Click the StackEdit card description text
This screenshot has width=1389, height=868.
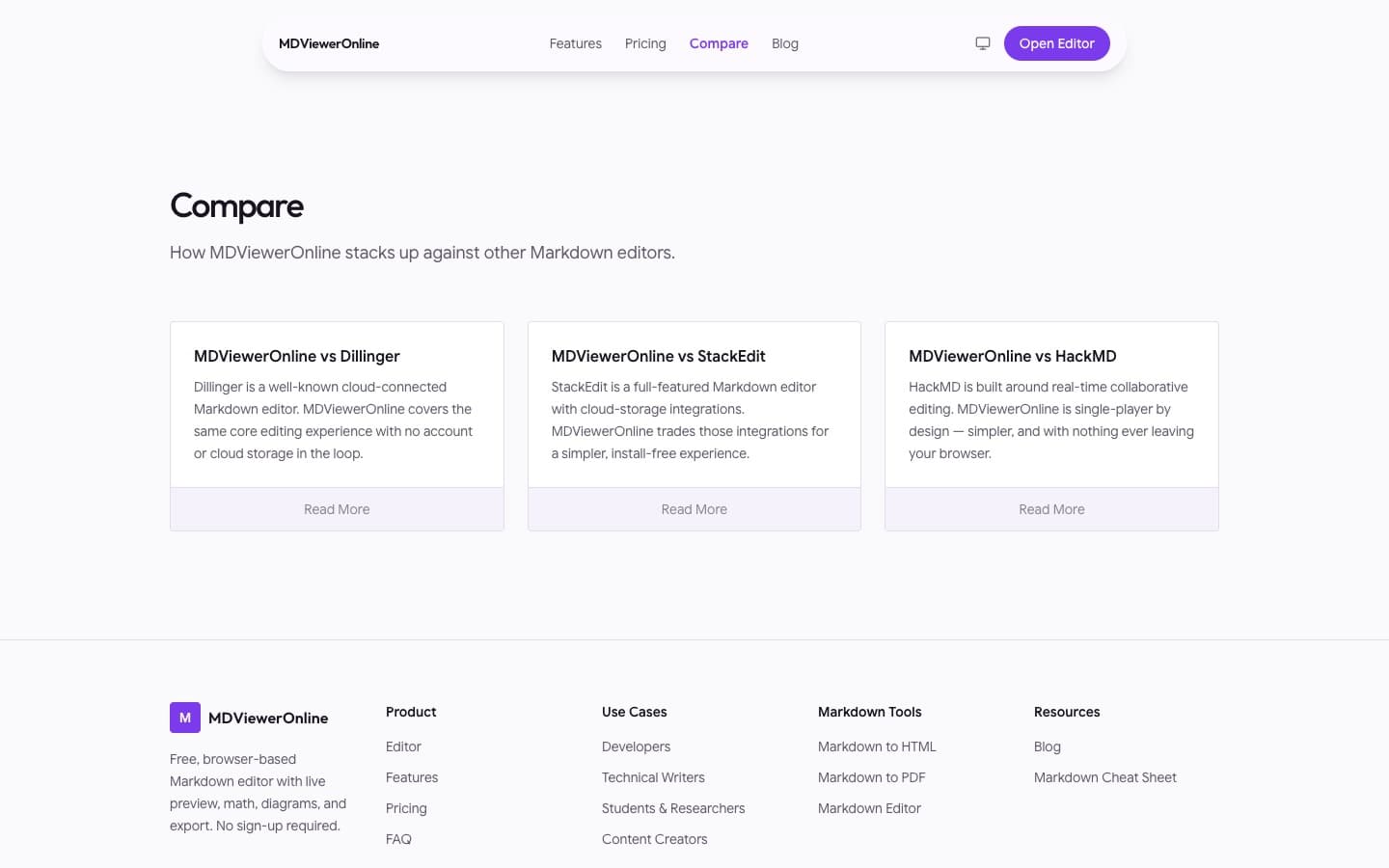pyautogui.click(x=691, y=420)
